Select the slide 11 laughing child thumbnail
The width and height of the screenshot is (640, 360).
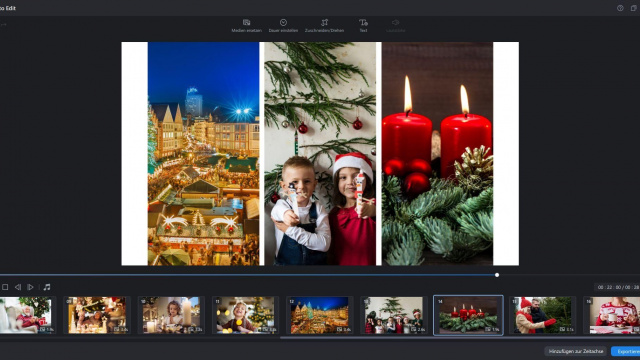245,315
